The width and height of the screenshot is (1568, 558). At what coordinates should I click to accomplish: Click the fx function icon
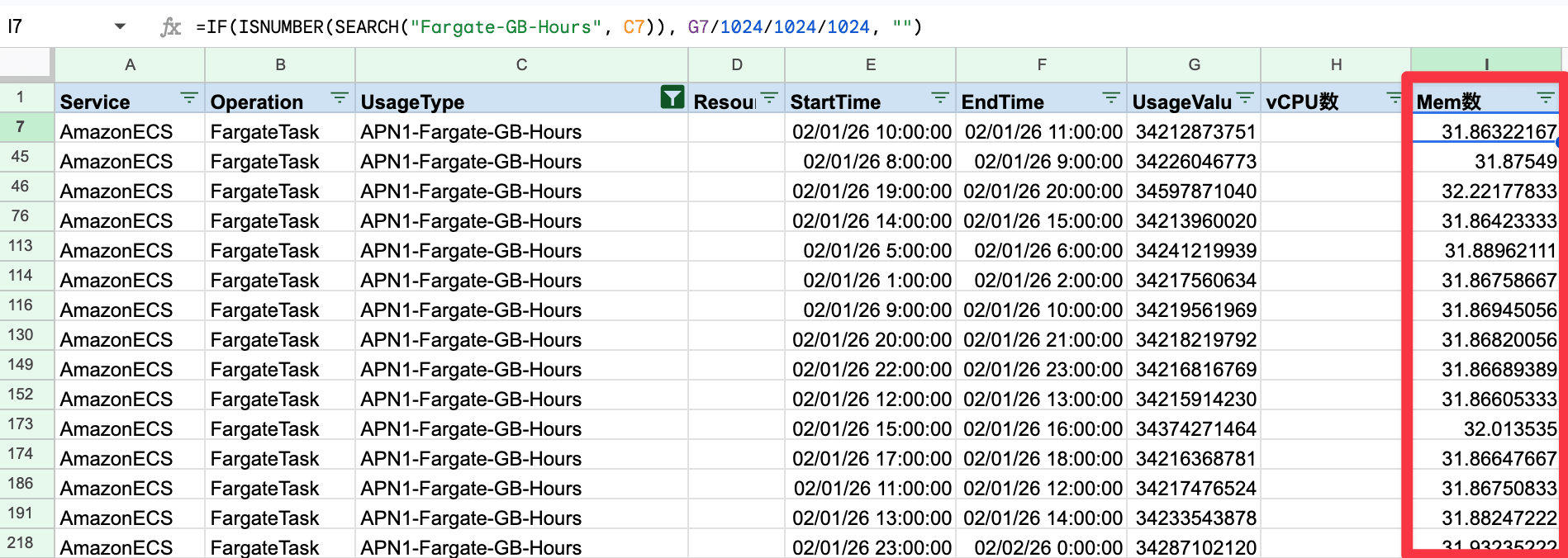pyautogui.click(x=170, y=27)
